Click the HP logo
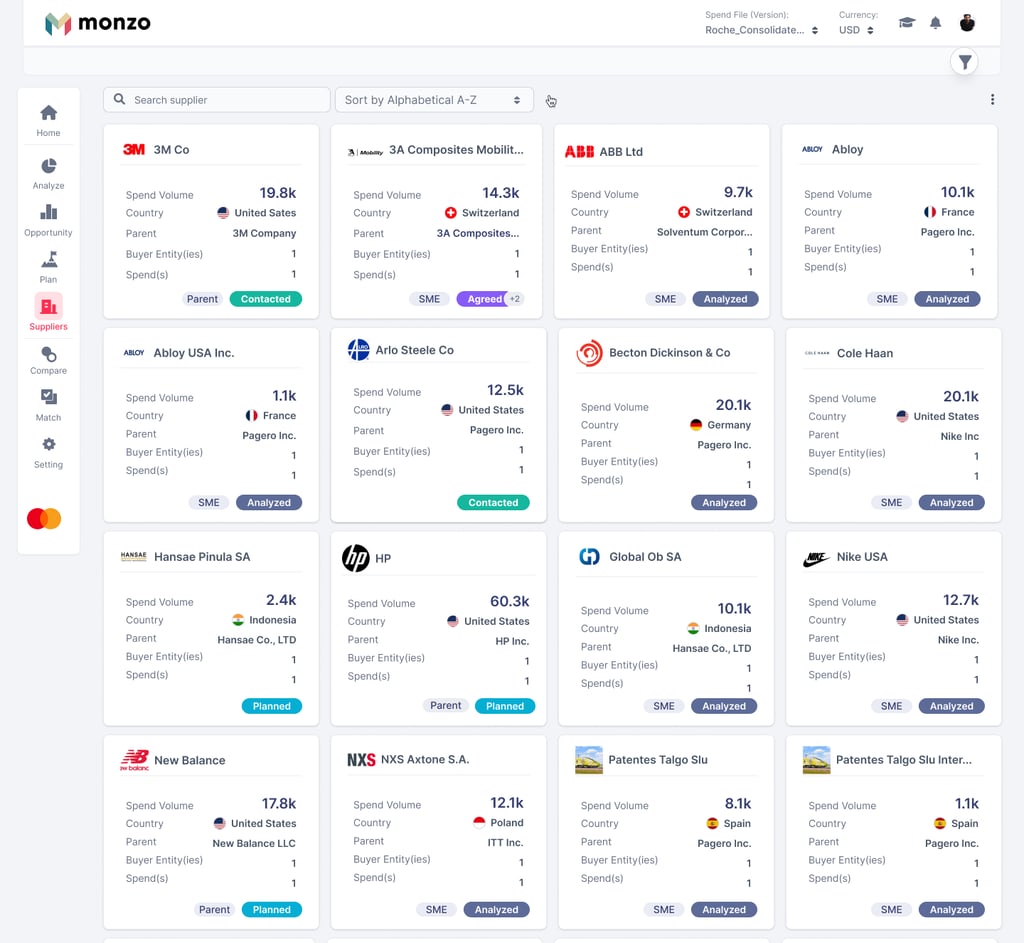 coord(356,558)
